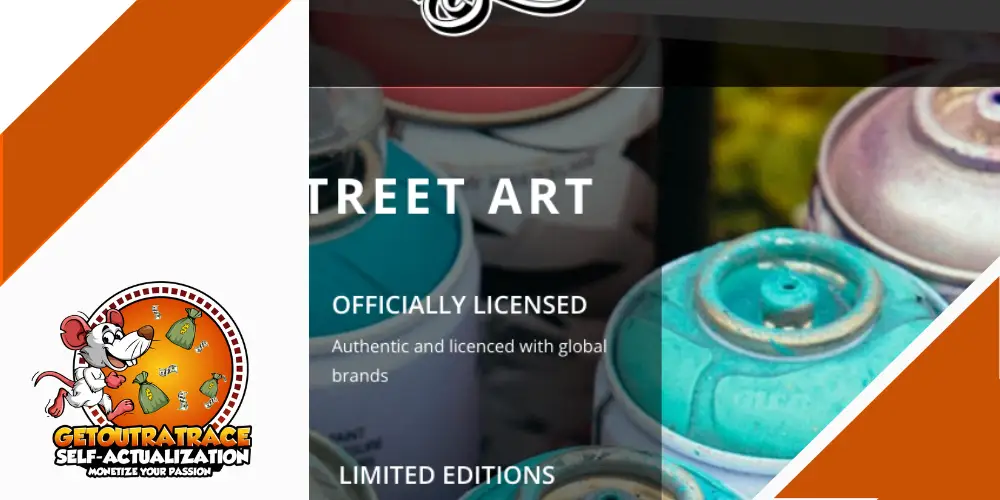The width and height of the screenshot is (1000, 500).
Task: Click the money bag below the rat's chin
Action: click(150, 392)
